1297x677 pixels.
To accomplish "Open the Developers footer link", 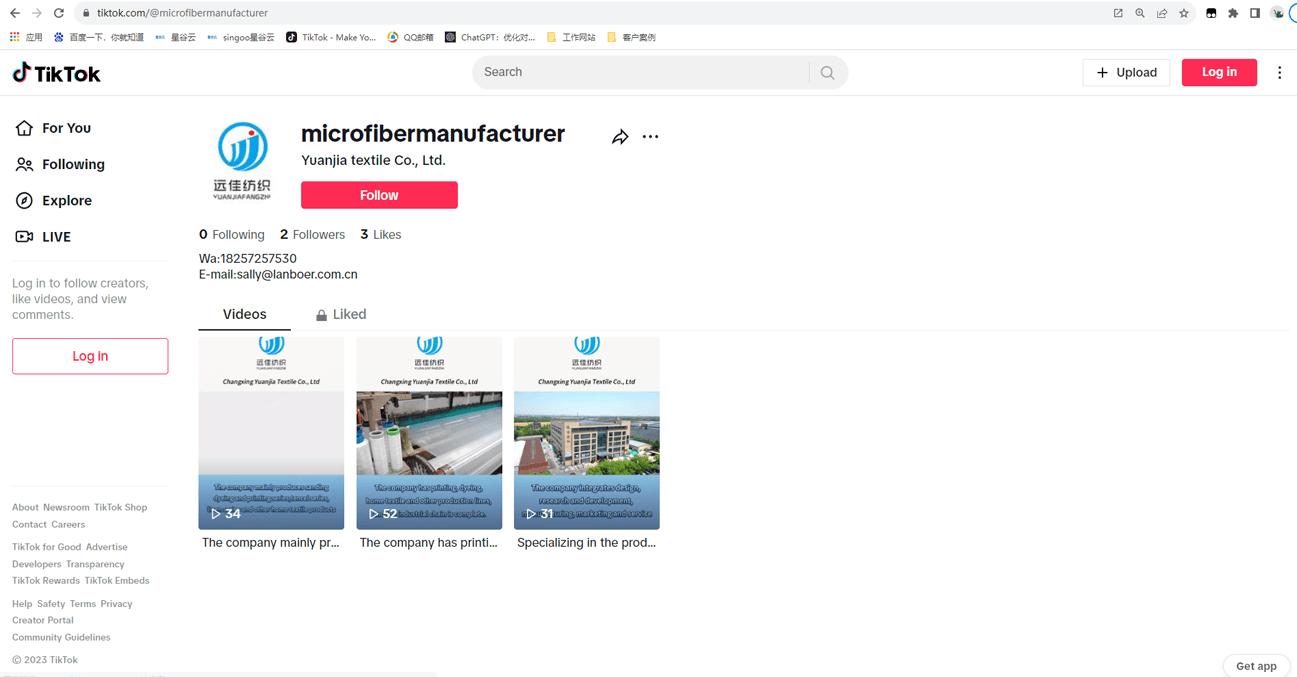I will click(x=37, y=565).
